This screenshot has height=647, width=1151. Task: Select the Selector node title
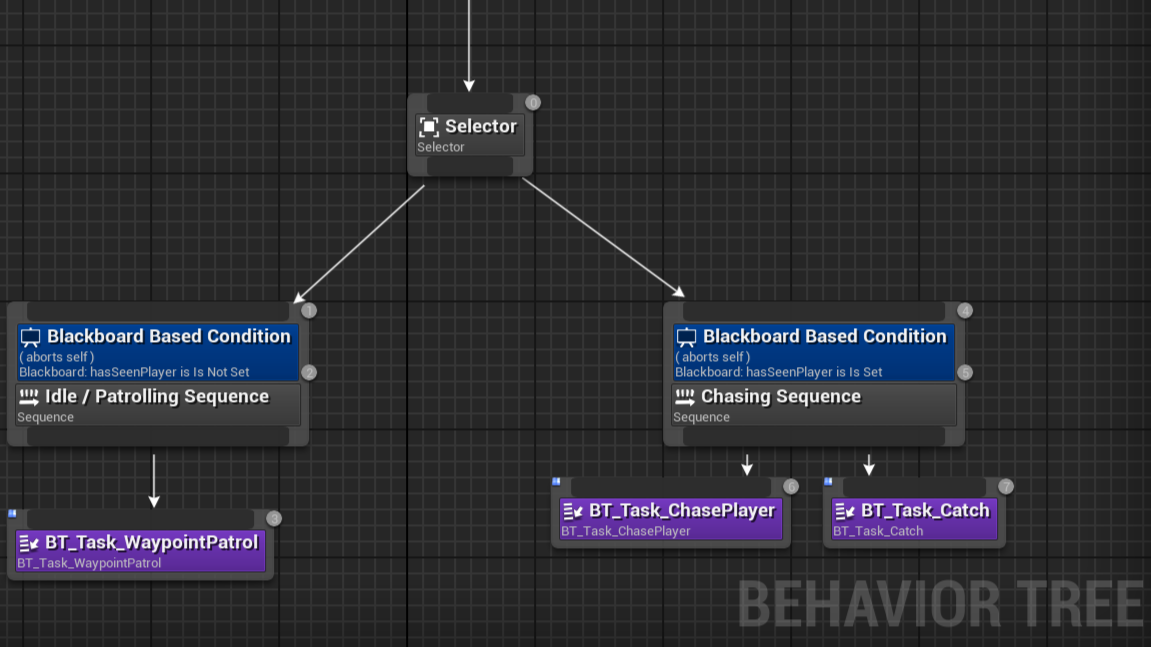tap(480, 127)
